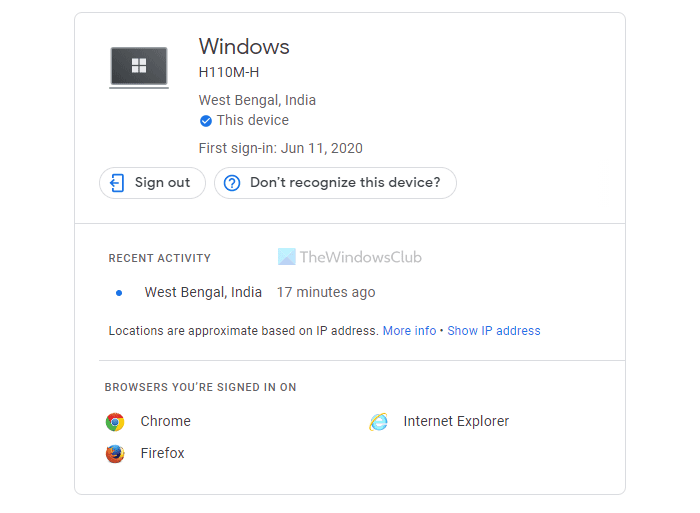Click the H110M-H device model text
Viewport: 700px width, 513px height.
tap(229, 72)
